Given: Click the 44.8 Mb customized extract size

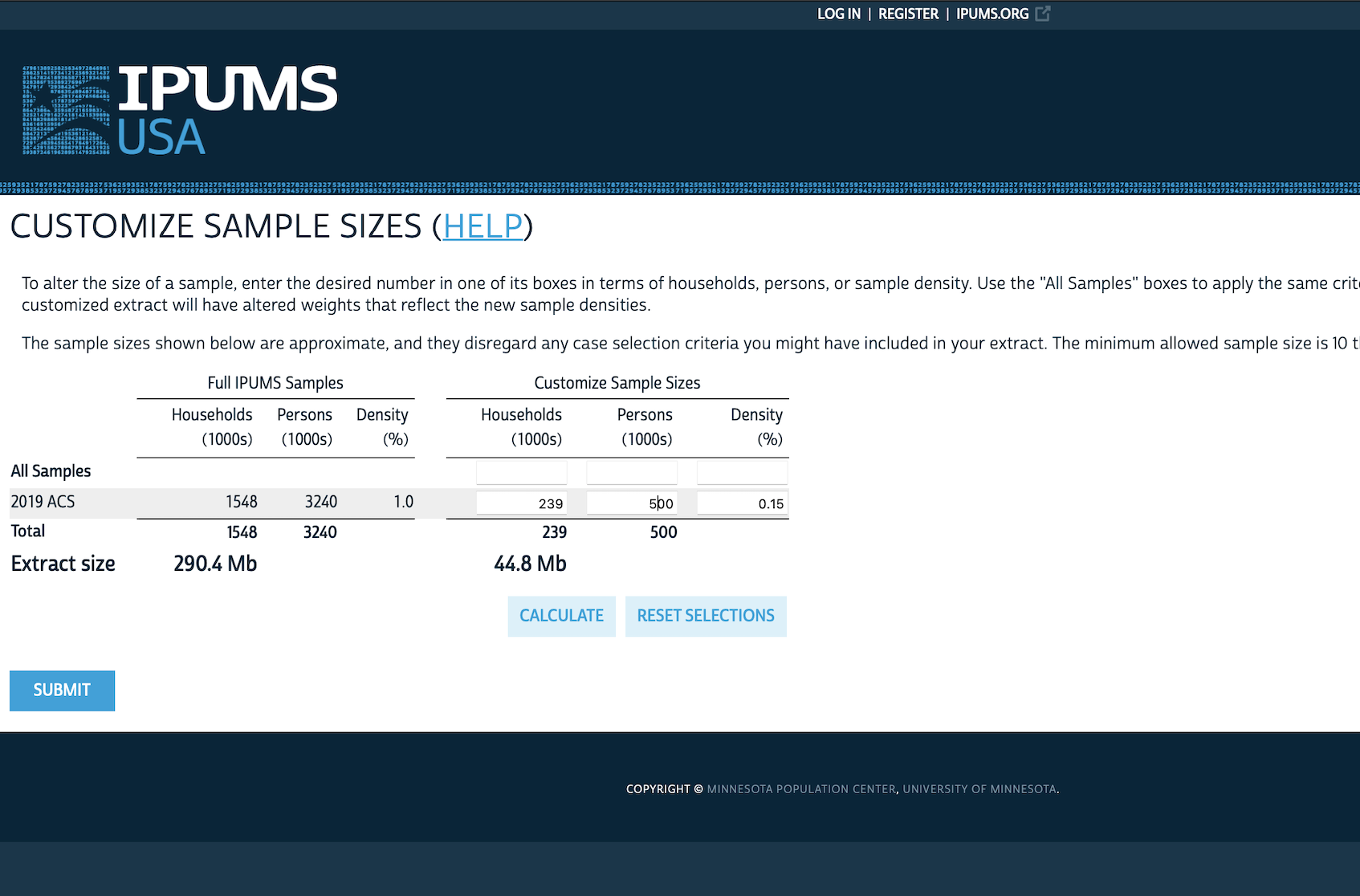Looking at the screenshot, I should (x=530, y=564).
